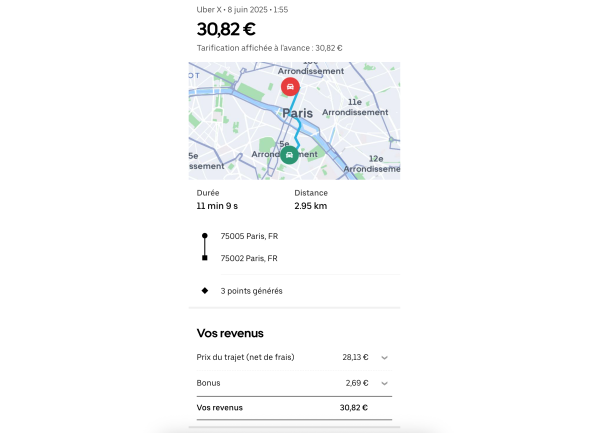Click the drop-off square route icon
600x433 pixels.
(205, 258)
